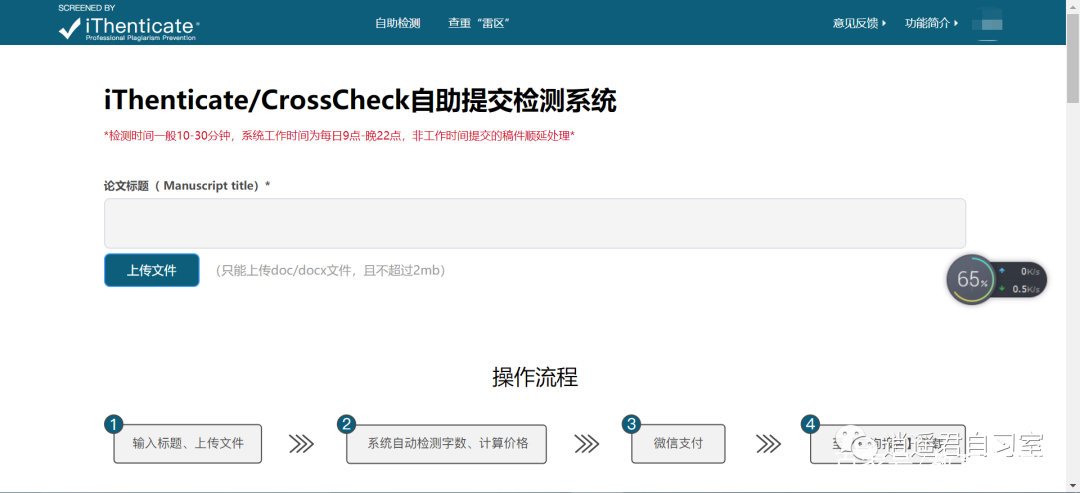Screen dimensions: 1080x493
Task: Click the blurred user avatar in the header
Action: click(987, 24)
